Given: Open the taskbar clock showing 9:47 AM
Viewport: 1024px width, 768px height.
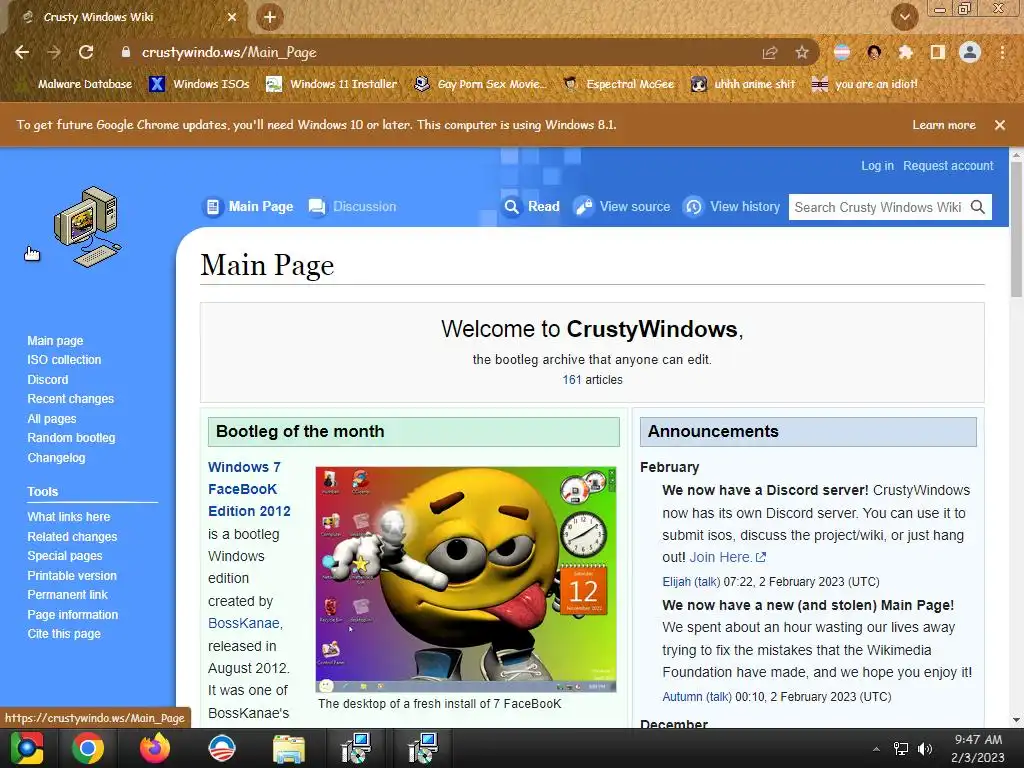Looking at the screenshot, I should coord(978,748).
